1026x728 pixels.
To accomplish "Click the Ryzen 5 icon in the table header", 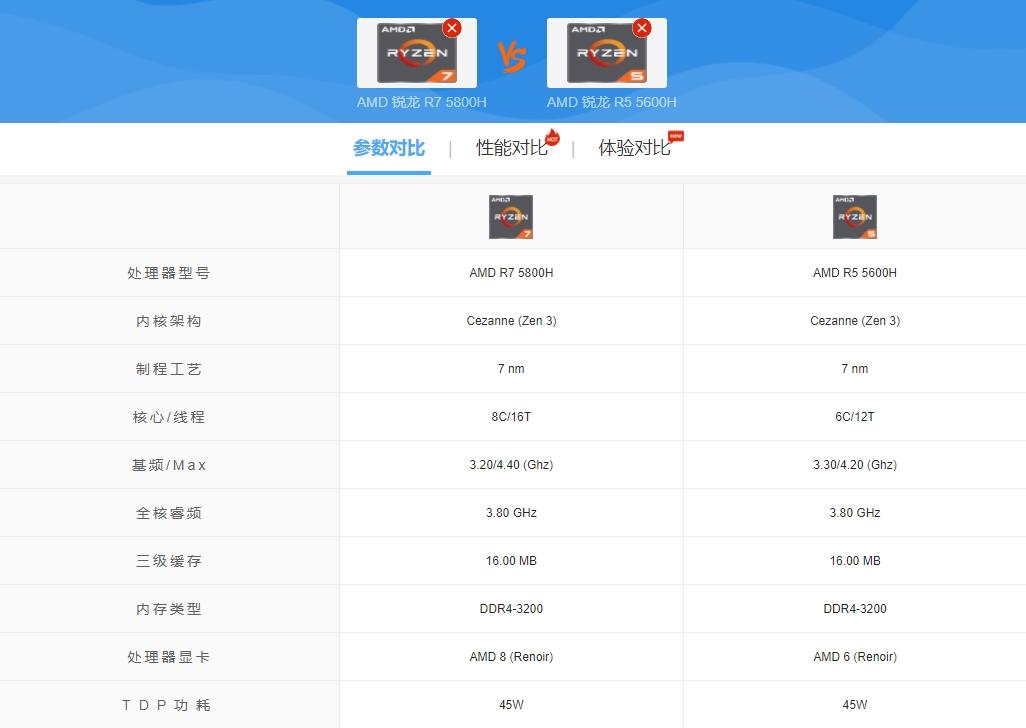I will (855, 217).
